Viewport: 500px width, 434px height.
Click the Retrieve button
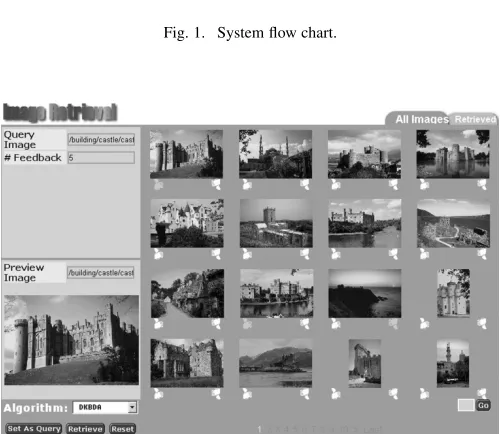pyautogui.click(x=85, y=429)
